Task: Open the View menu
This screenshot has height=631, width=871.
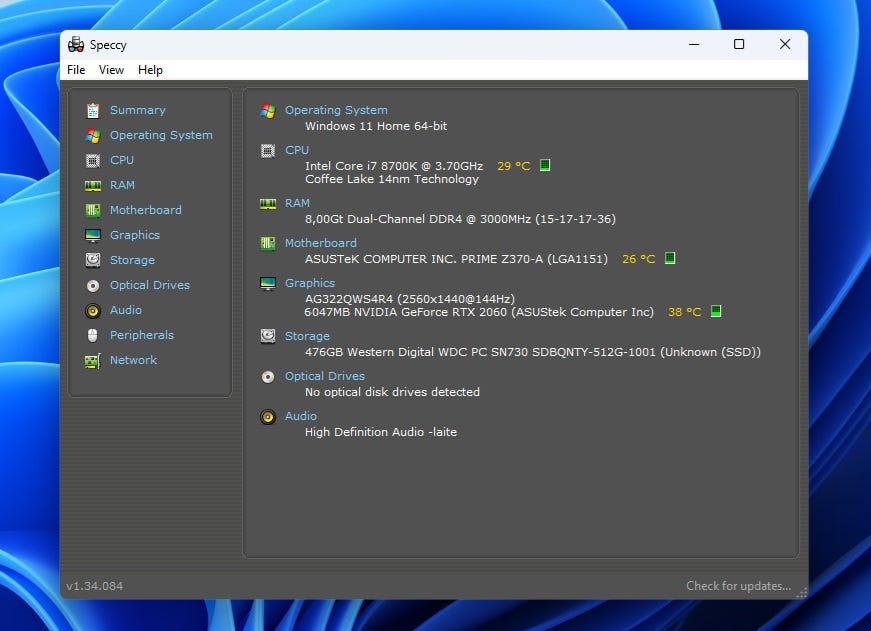Action: coord(111,70)
